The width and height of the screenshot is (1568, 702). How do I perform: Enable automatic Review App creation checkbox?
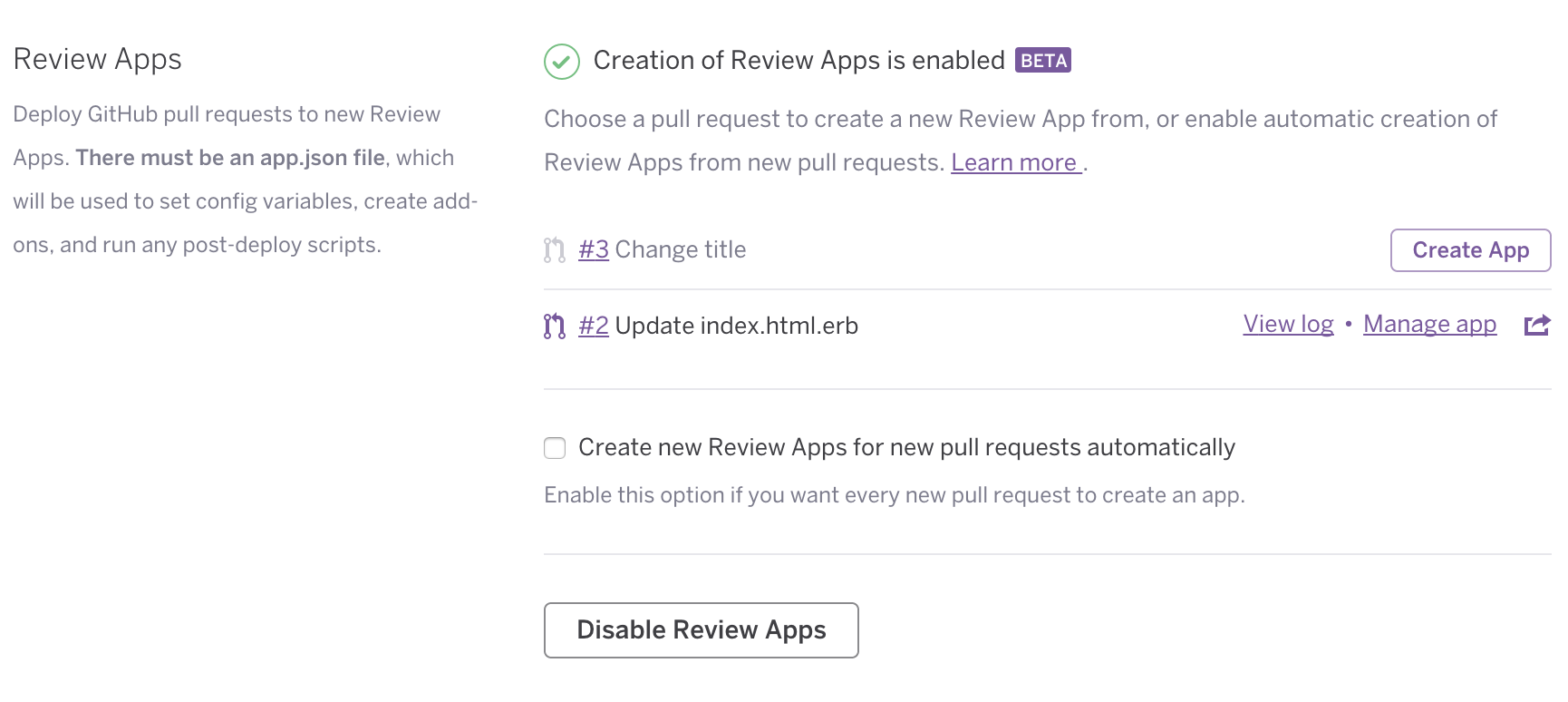(555, 447)
